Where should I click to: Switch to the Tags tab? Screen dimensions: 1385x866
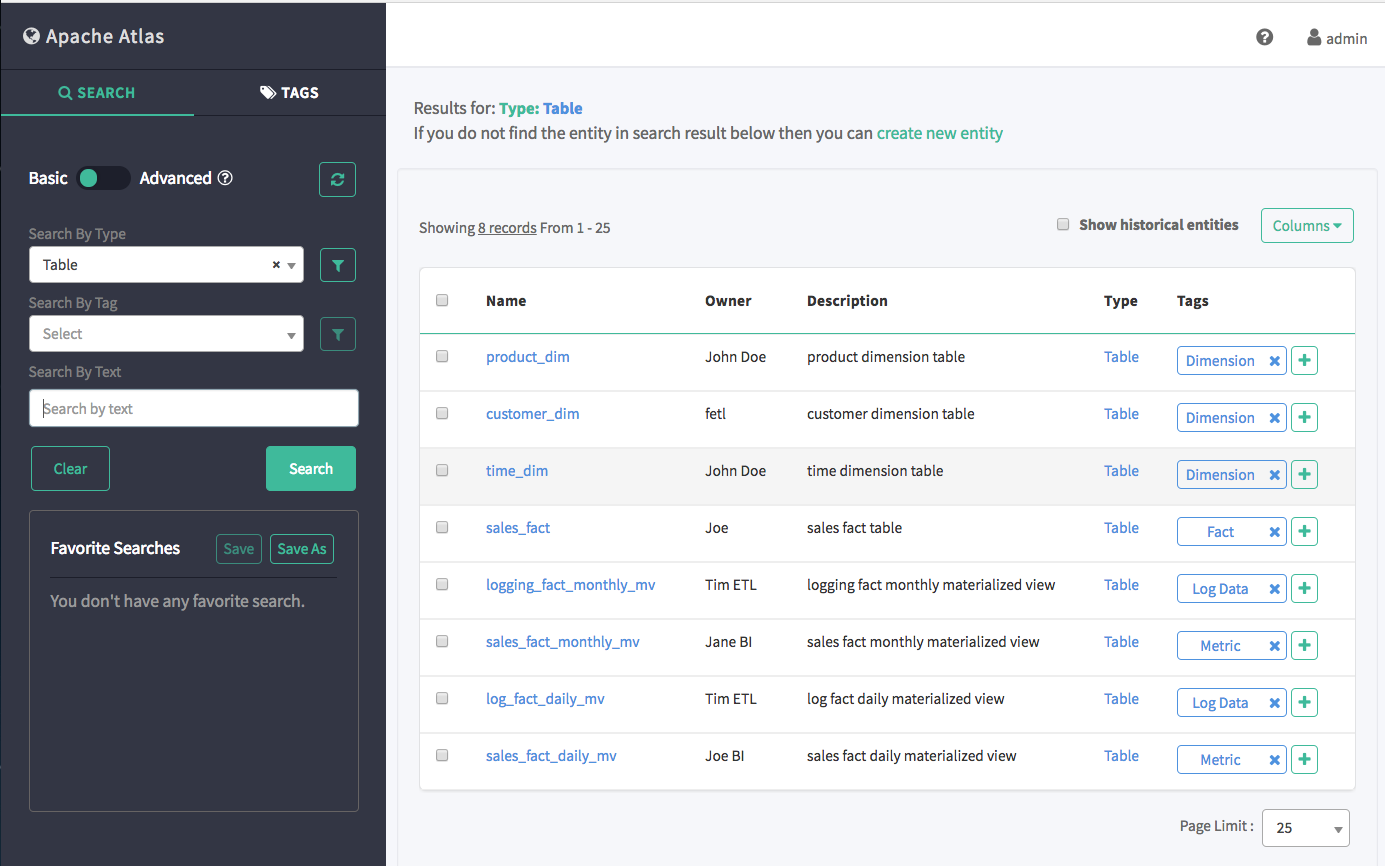coord(289,93)
